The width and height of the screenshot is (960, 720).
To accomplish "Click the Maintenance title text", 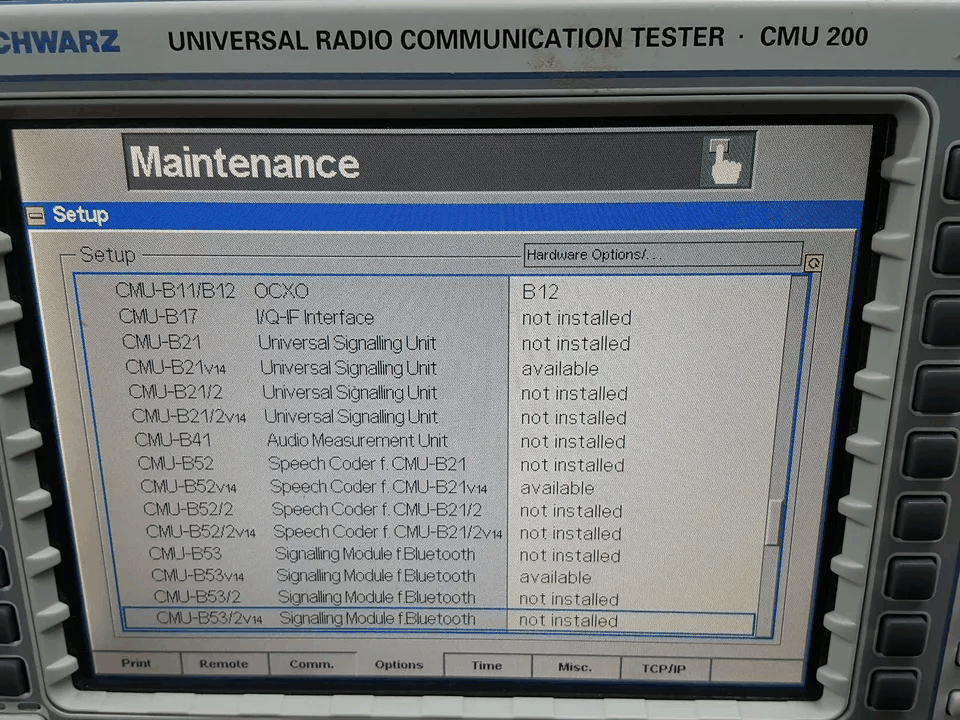I will point(244,162).
